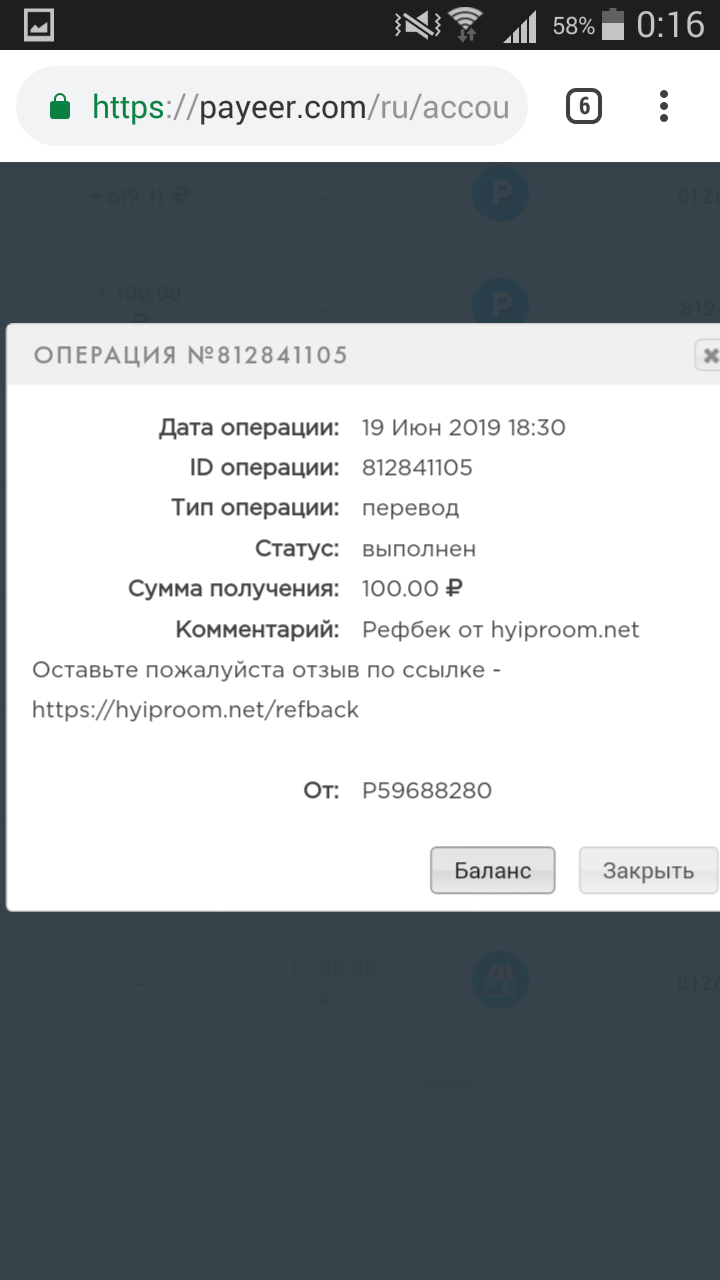Tap the dimmed -1,000.00 transaction amount
The width and height of the screenshot is (720, 1280).
coord(326,980)
